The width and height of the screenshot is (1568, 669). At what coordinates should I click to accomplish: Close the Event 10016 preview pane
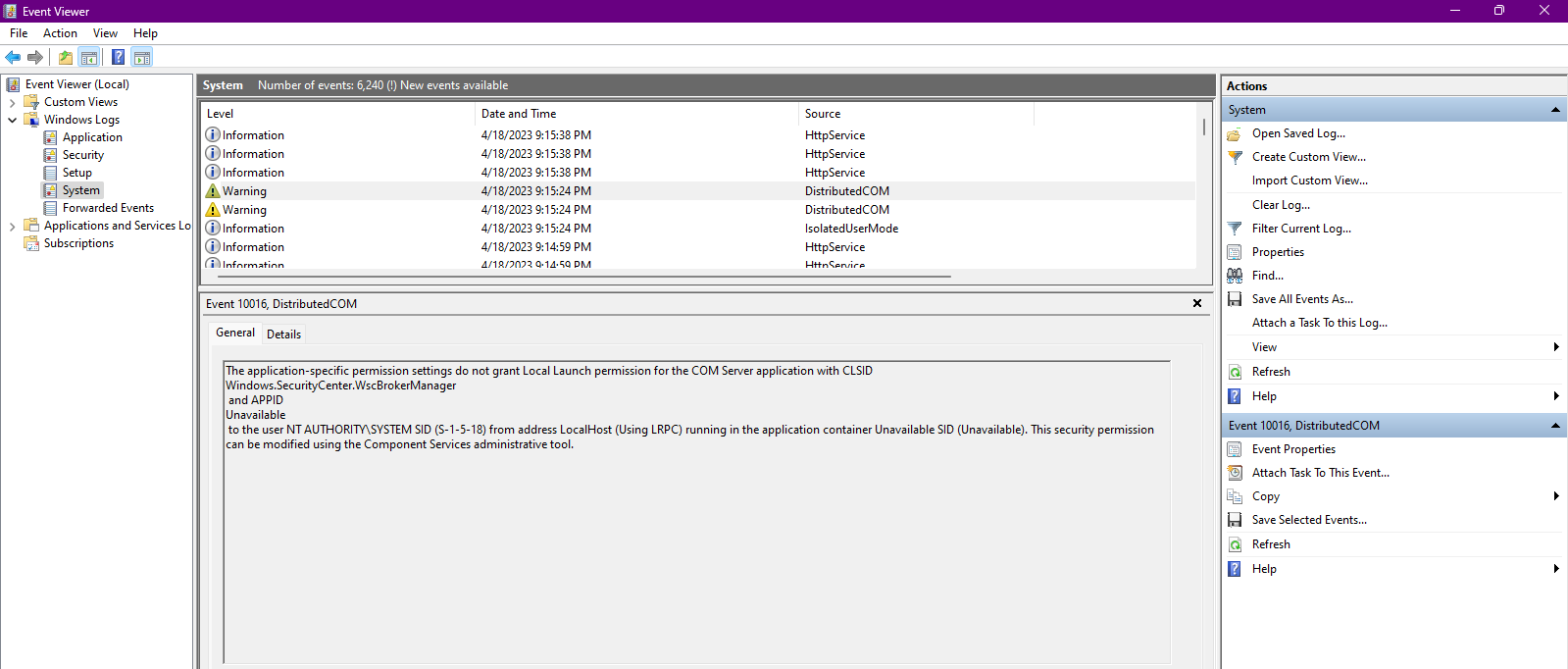click(1197, 304)
